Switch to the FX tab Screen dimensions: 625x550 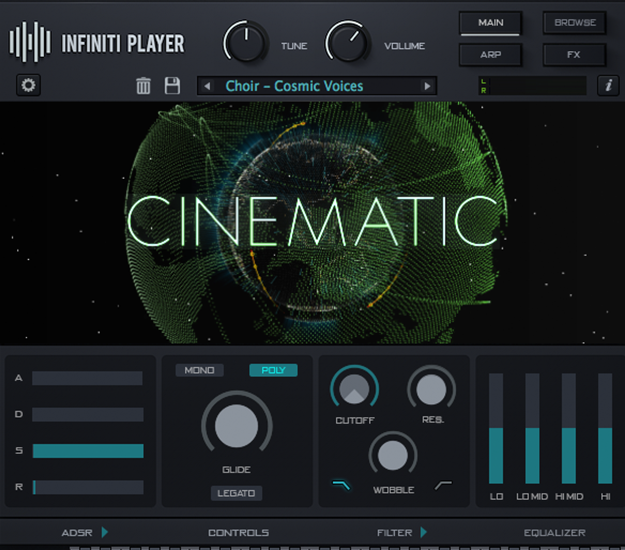[x=575, y=55]
